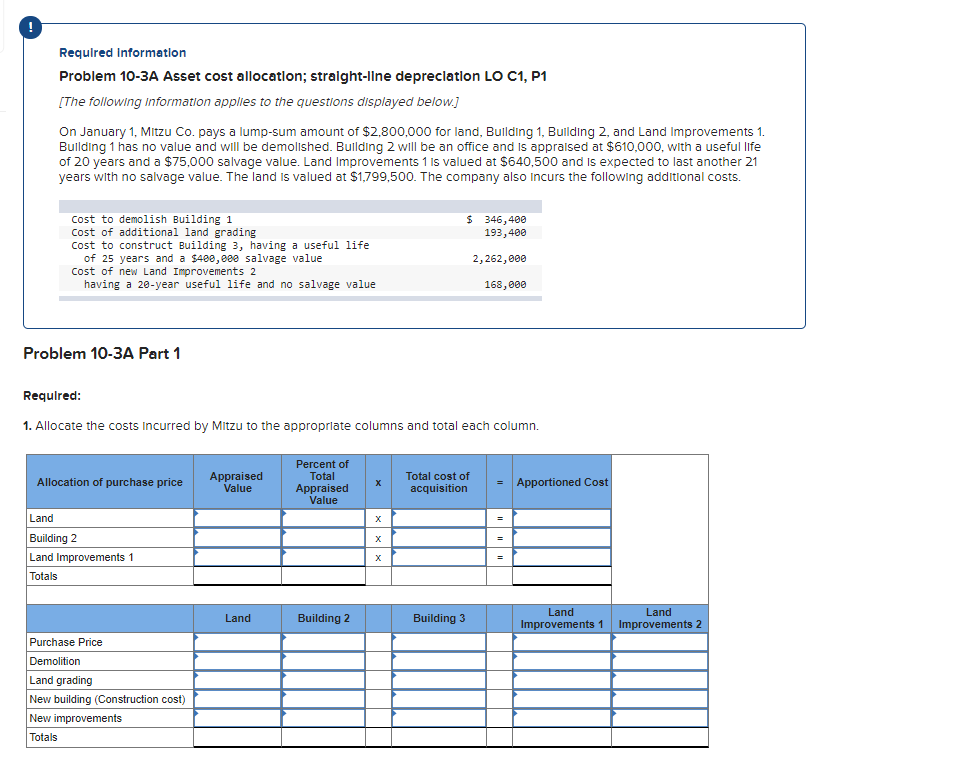Click Purchase Price cell under the Land column
Image resolution: width=968 pixels, height=772 pixels.
[x=238, y=642]
